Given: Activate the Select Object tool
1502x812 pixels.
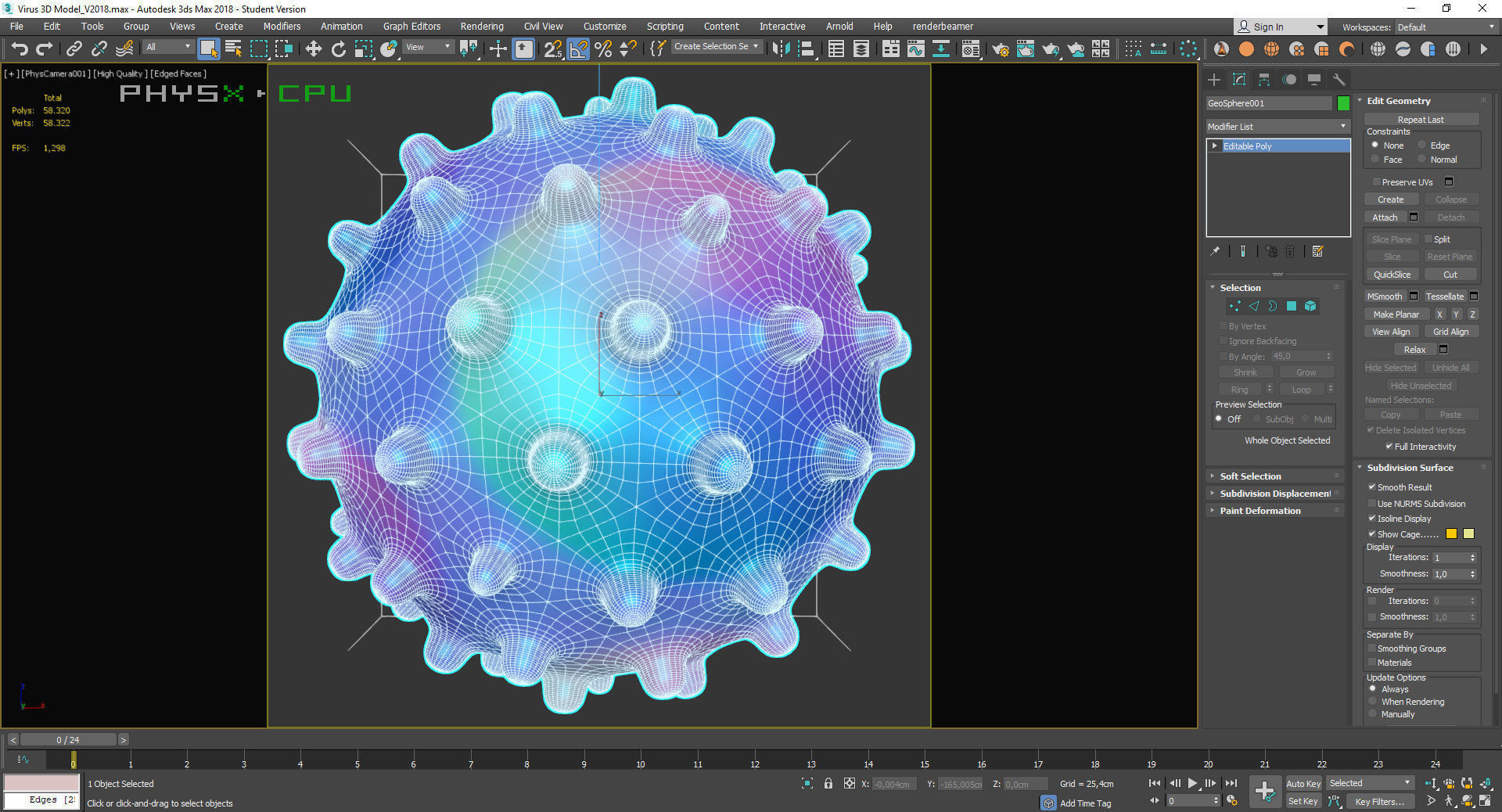Looking at the screenshot, I should (x=208, y=49).
